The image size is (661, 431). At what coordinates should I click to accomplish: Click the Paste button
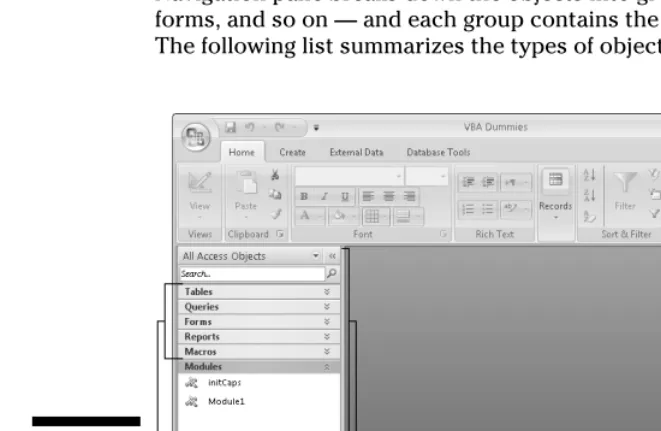point(246,194)
